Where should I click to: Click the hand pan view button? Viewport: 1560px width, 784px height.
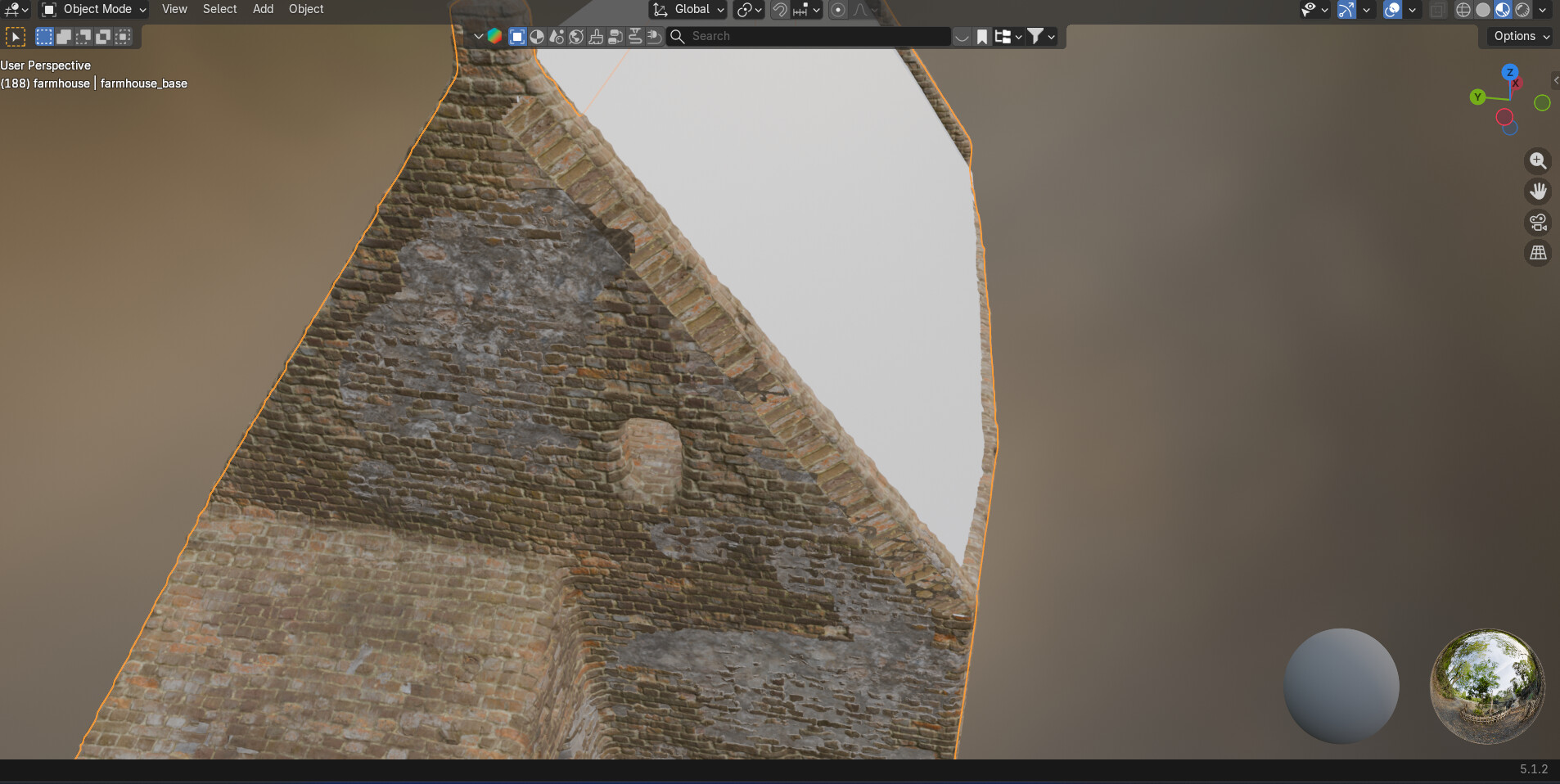pyautogui.click(x=1539, y=191)
